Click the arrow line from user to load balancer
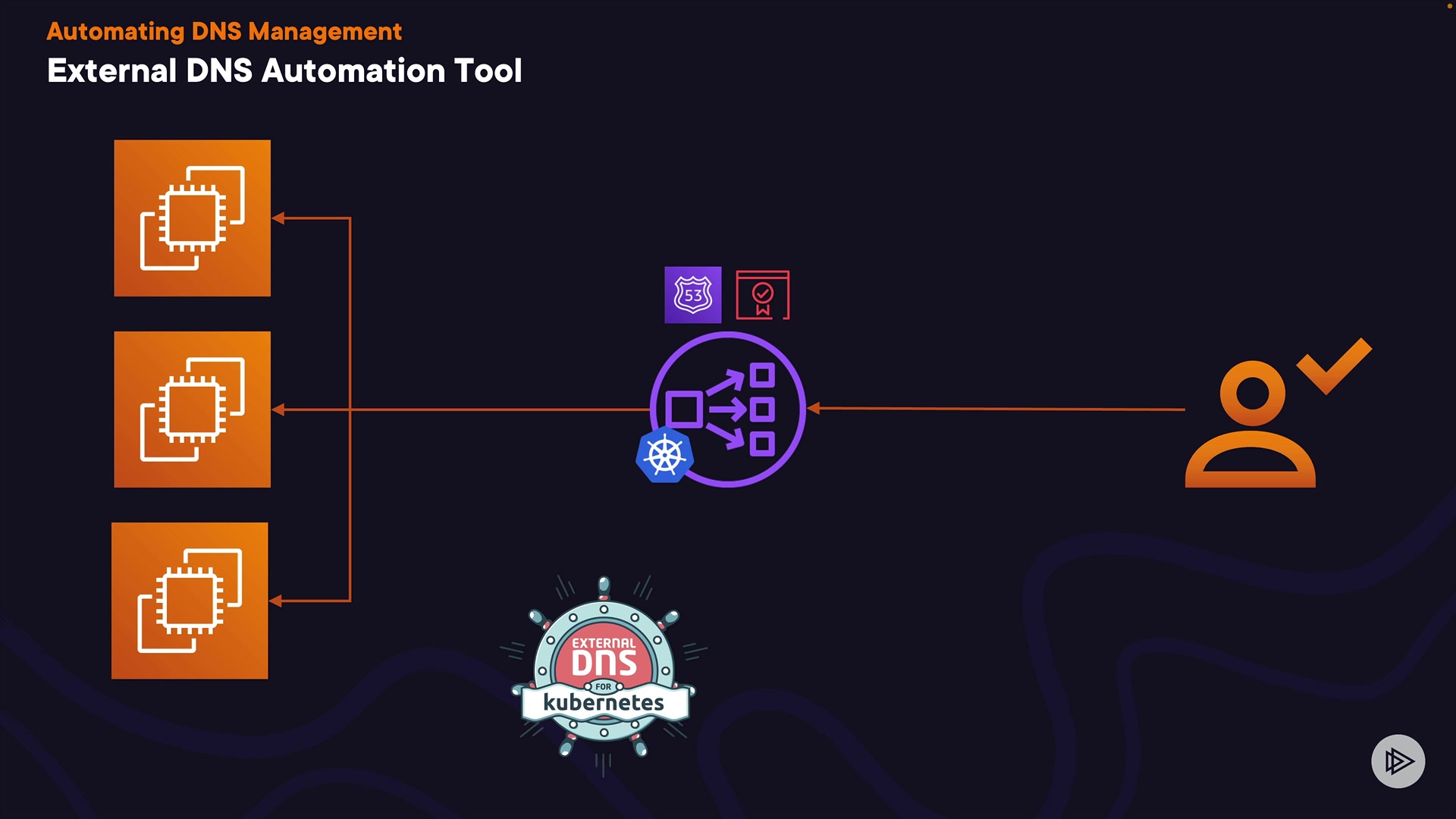 1001,409
